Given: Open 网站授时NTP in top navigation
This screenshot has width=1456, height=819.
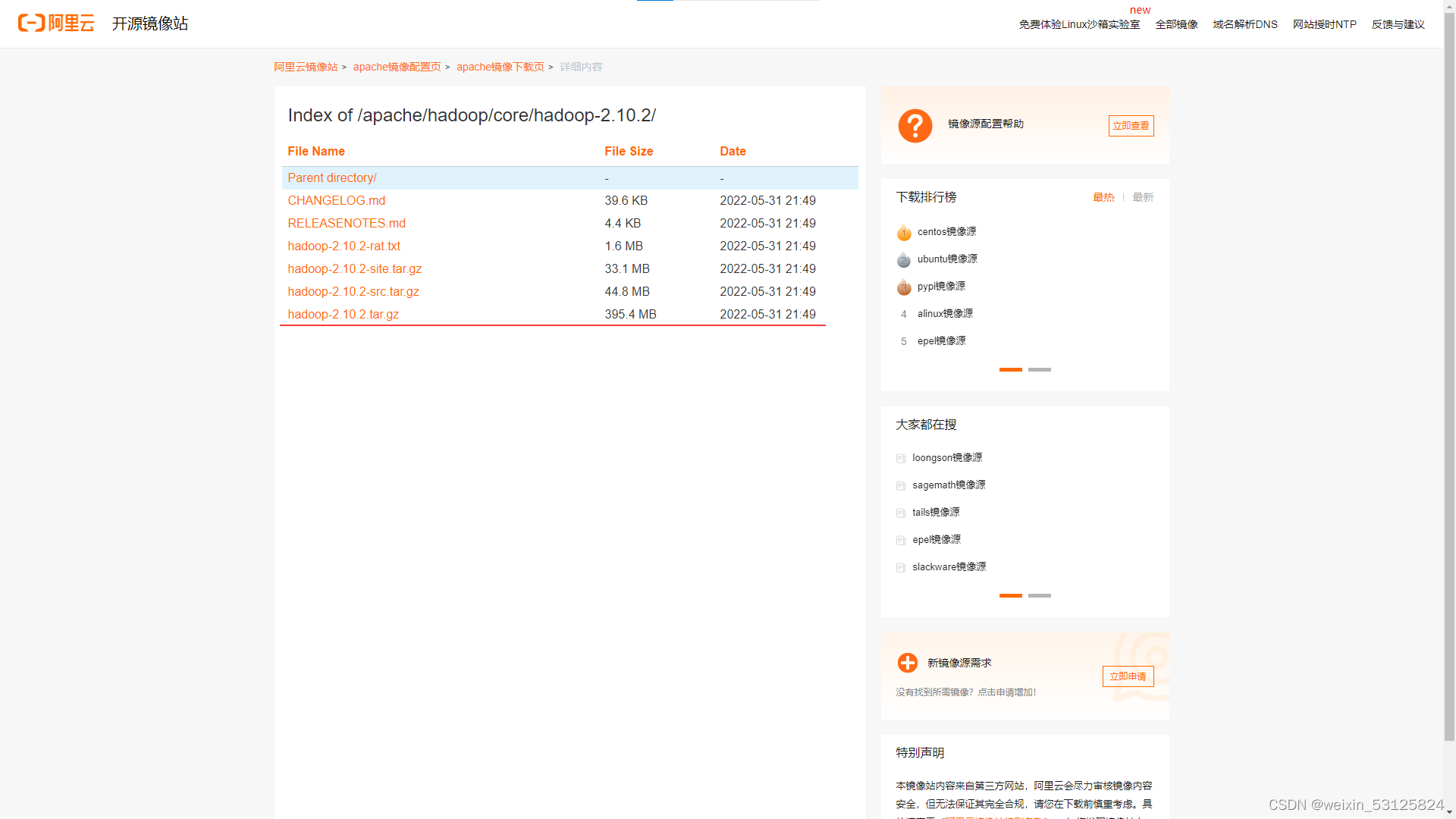Looking at the screenshot, I should (1325, 24).
